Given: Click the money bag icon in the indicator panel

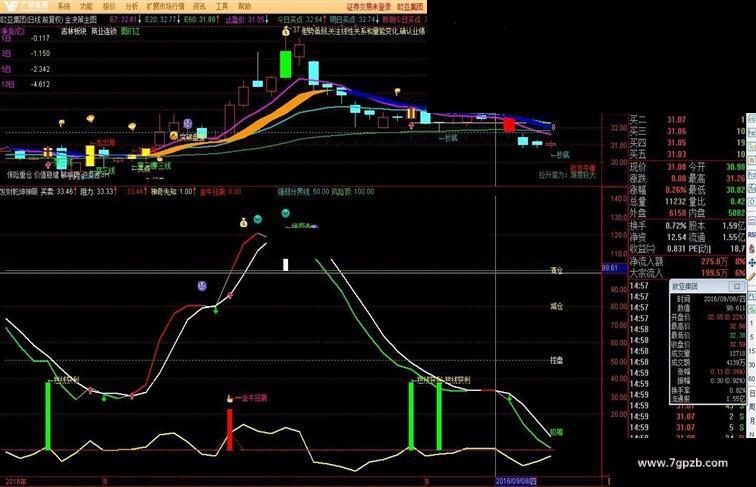Looking at the screenshot, I should [x=243, y=222].
